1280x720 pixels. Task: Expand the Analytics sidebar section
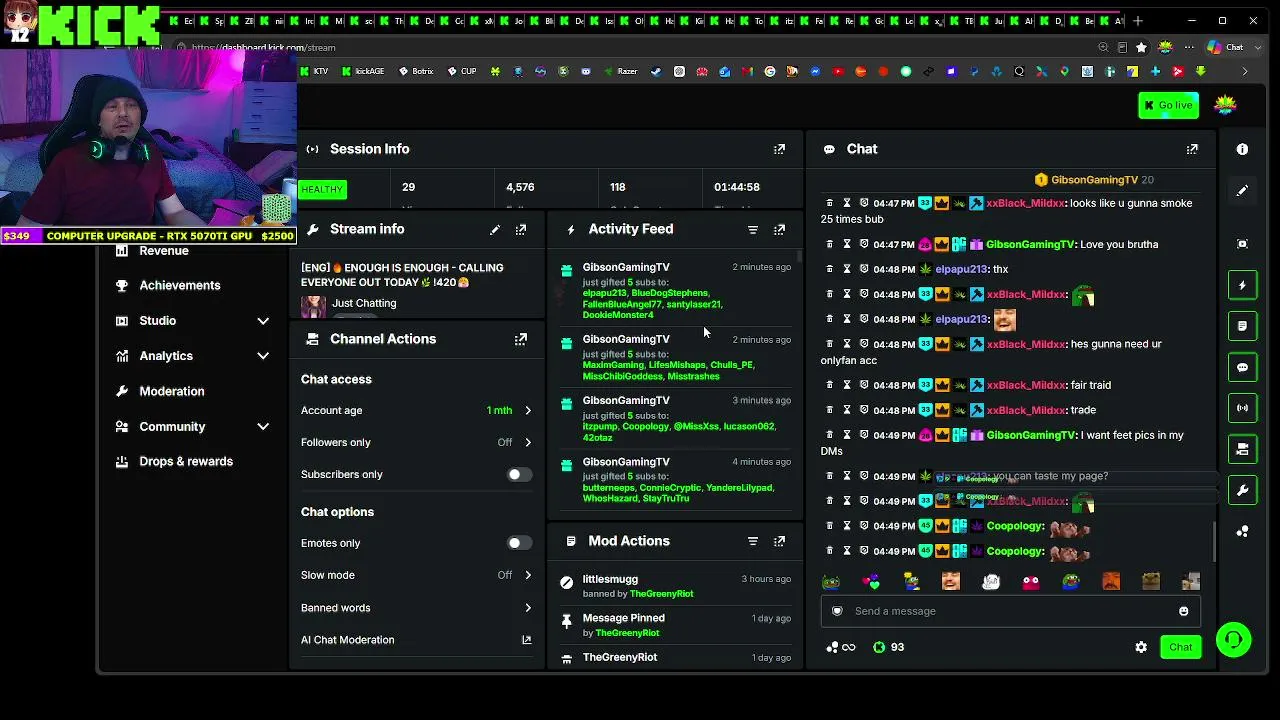point(263,356)
